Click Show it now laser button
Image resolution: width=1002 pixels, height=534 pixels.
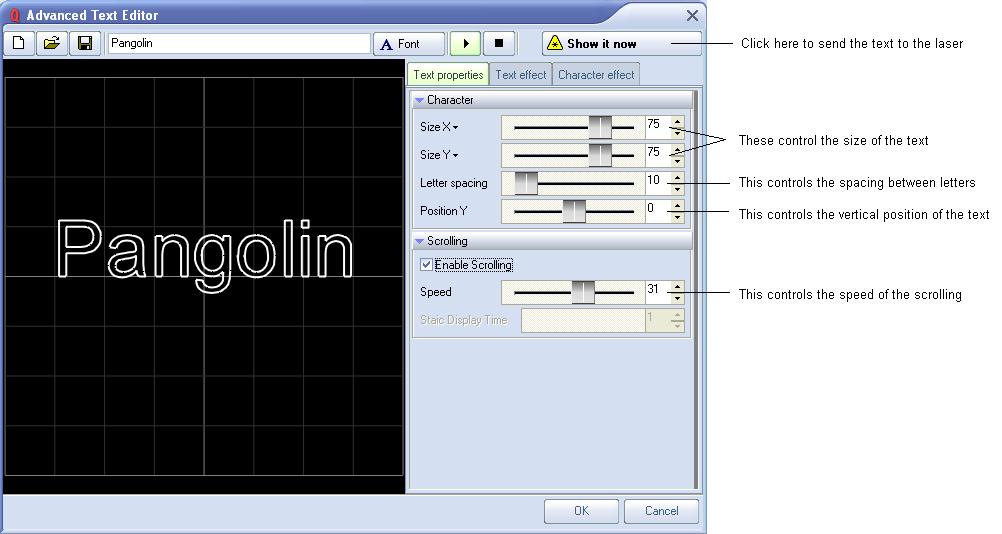pyautogui.click(x=620, y=44)
